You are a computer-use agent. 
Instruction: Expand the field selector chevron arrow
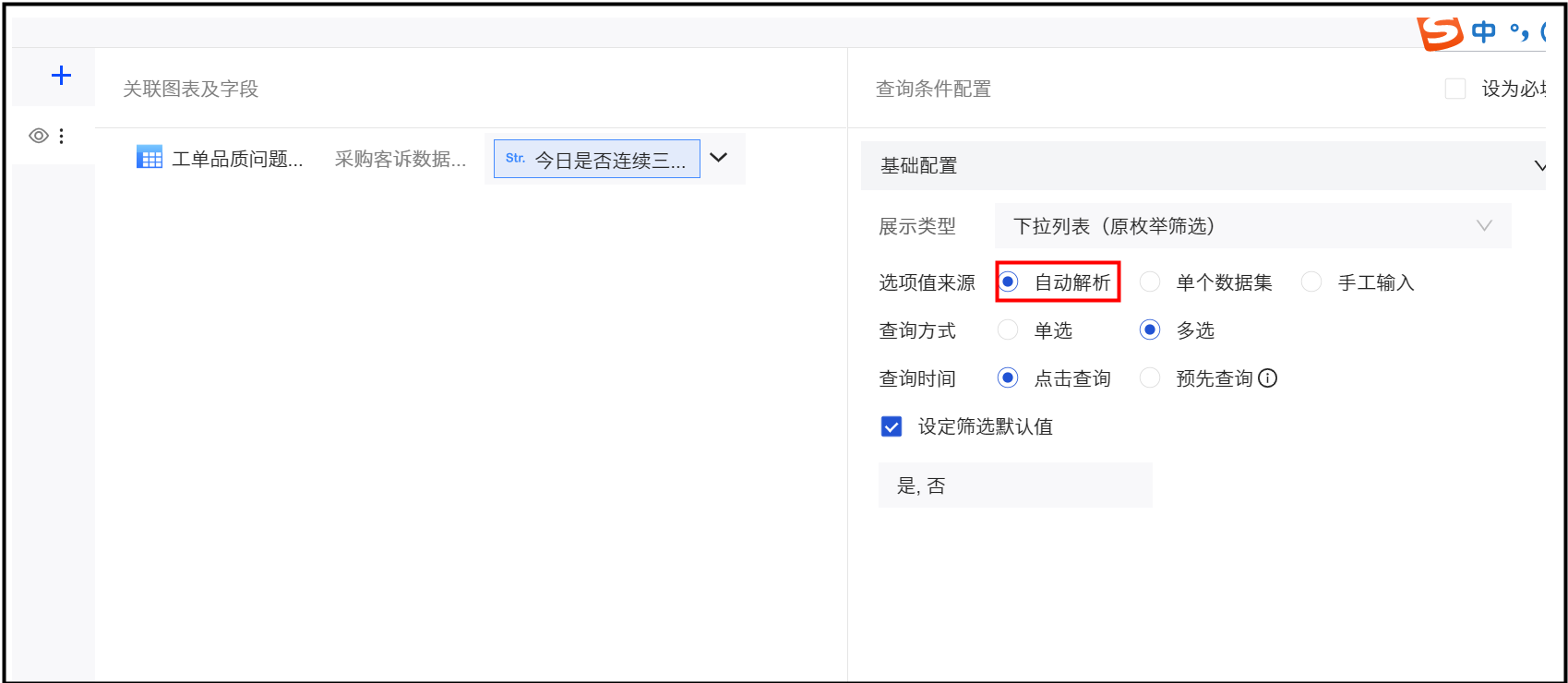(719, 158)
